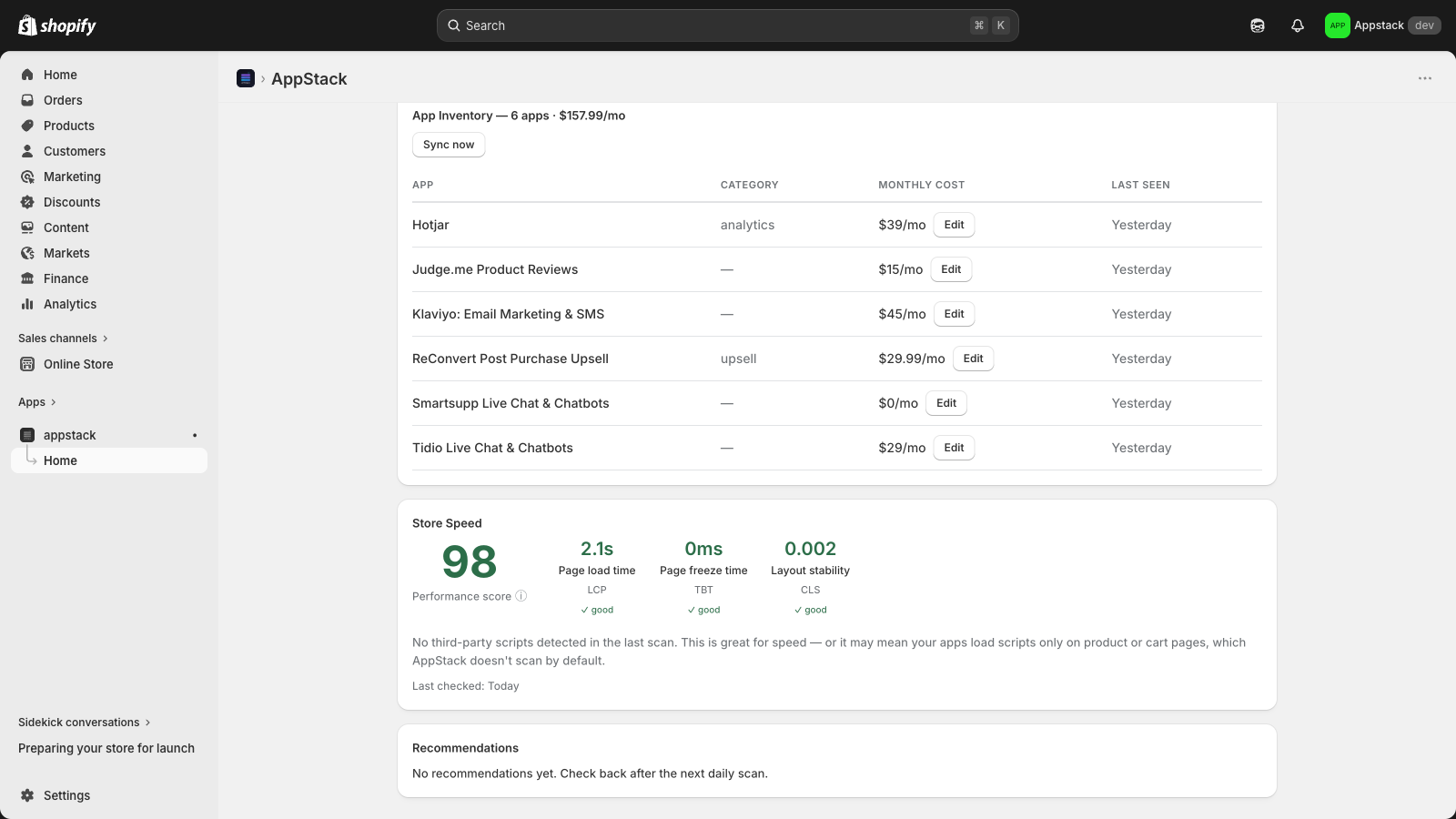Viewport: 1456px width, 819px height.
Task: Edit Hotjar monthly cost
Action: (954, 225)
